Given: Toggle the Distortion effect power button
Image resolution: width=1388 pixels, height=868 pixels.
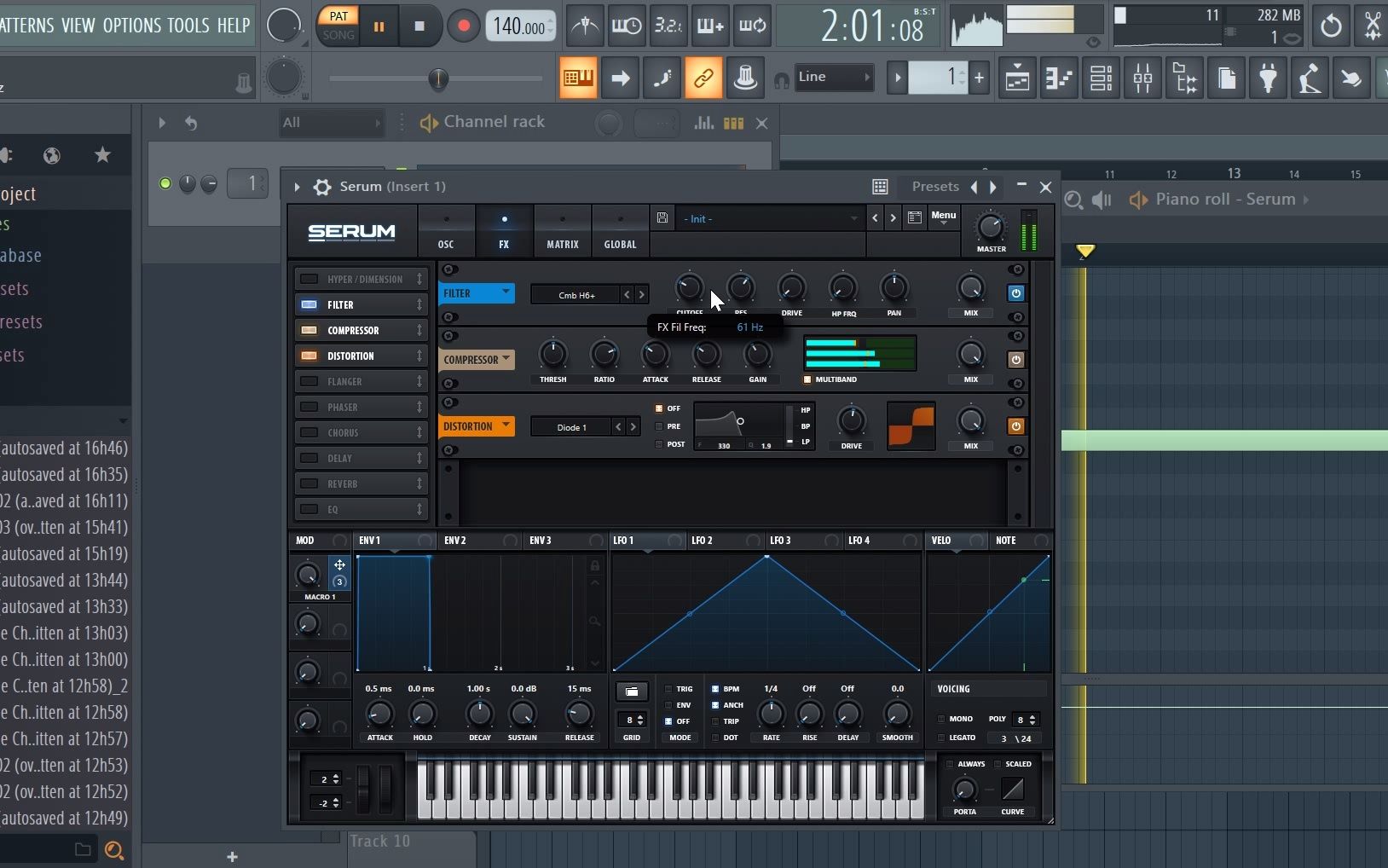Looking at the screenshot, I should pos(1015,426).
